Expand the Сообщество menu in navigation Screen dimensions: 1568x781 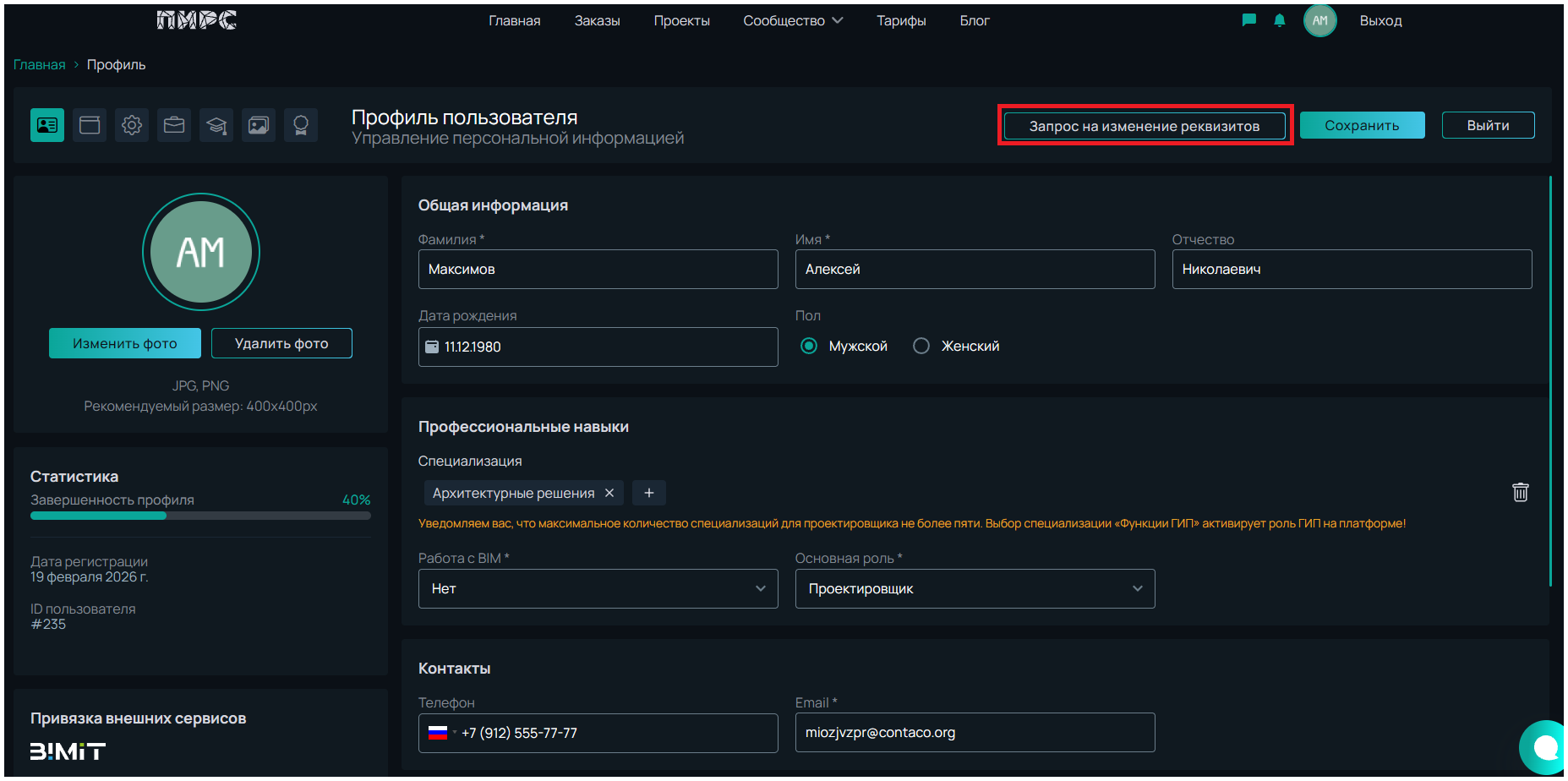[x=792, y=20]
